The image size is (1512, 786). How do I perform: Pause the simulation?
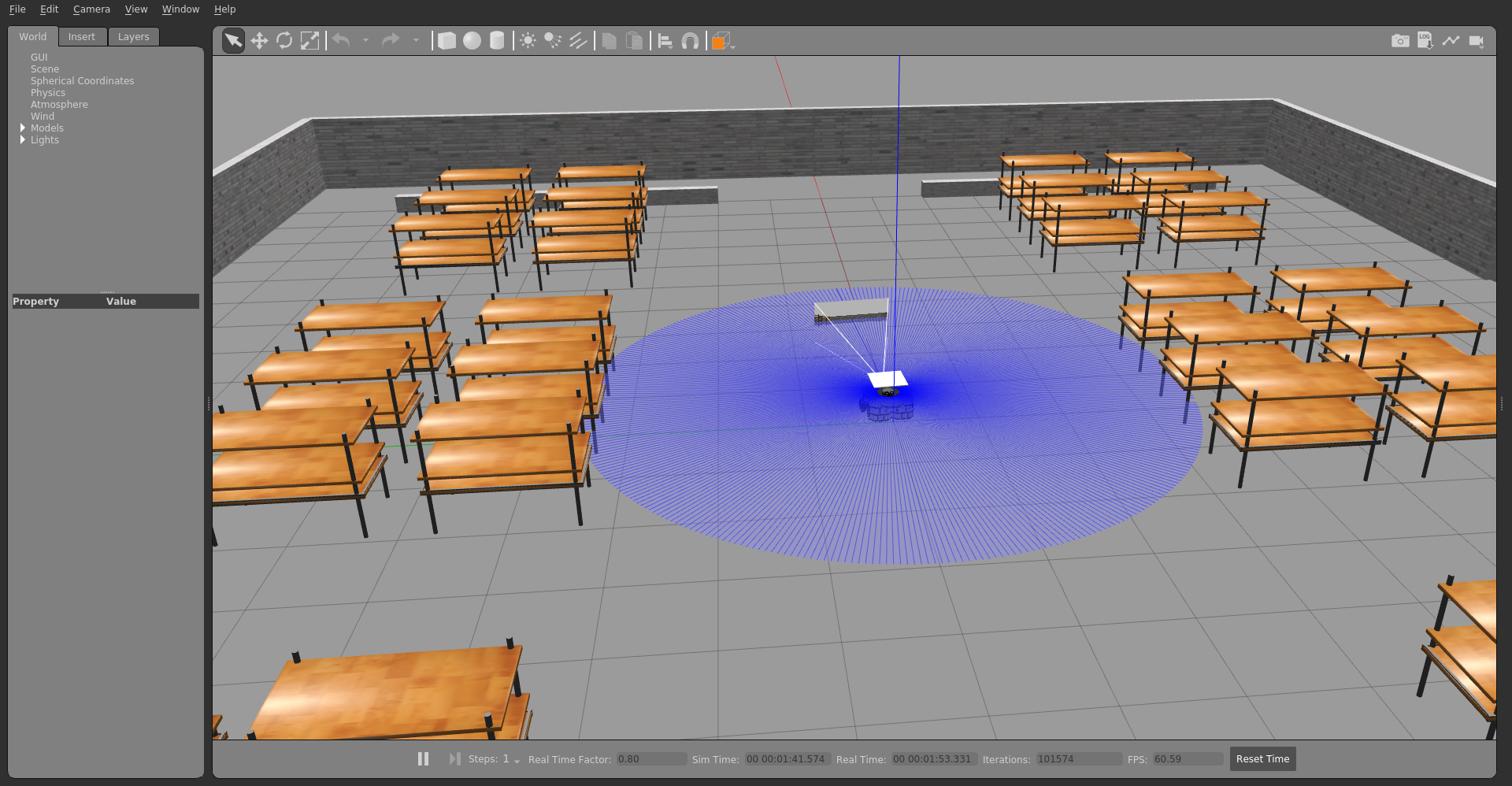coord(423,758)
